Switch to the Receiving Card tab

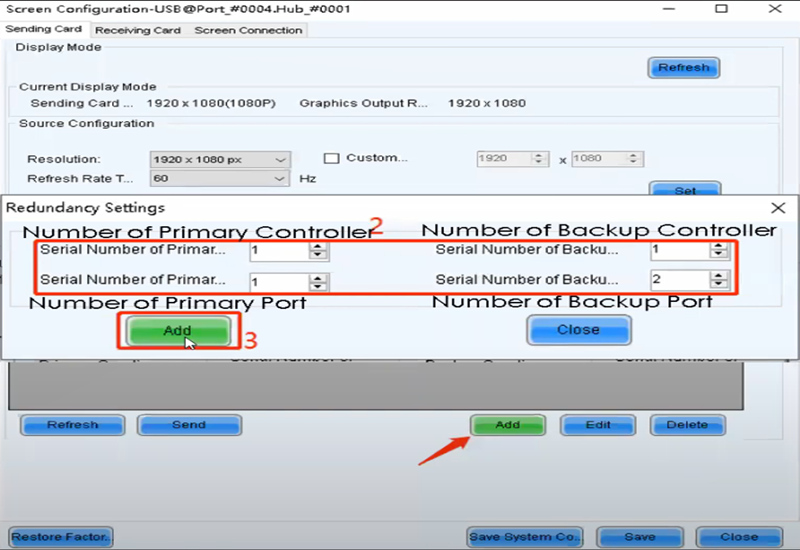[x=137, y=30]
